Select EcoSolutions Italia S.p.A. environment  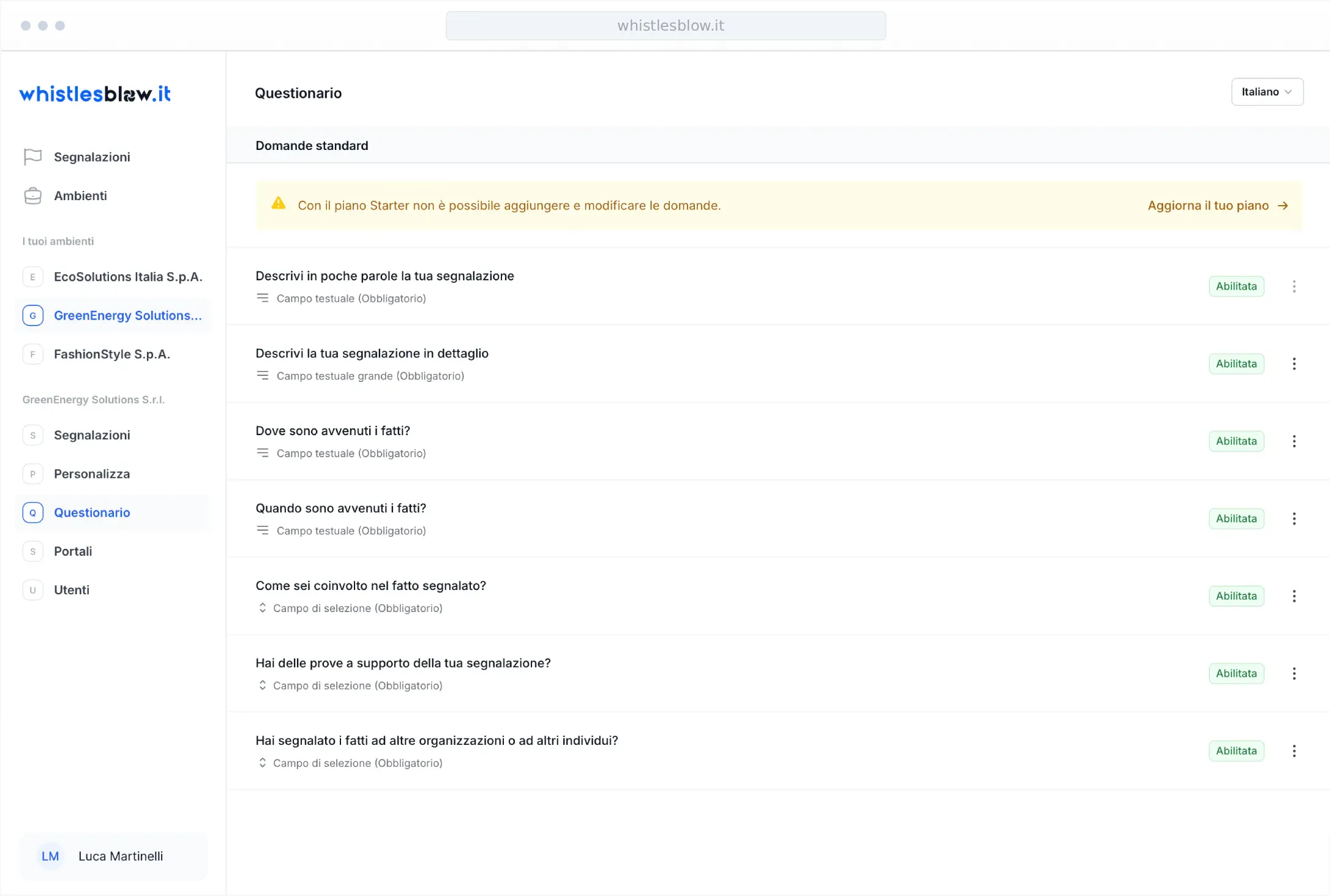pyautogui.click(x=128, y=277)
